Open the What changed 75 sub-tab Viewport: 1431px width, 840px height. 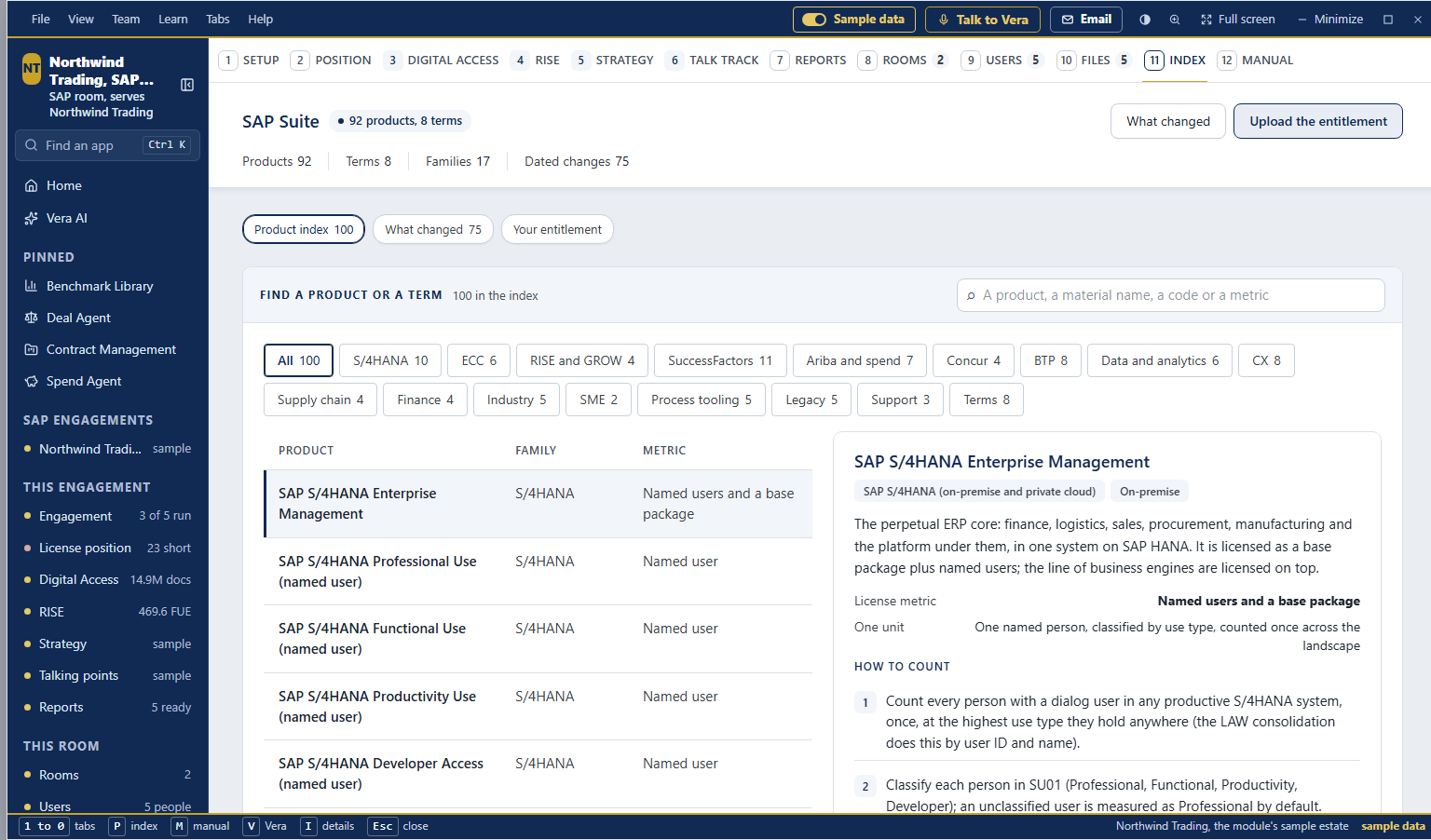point(433,230)
